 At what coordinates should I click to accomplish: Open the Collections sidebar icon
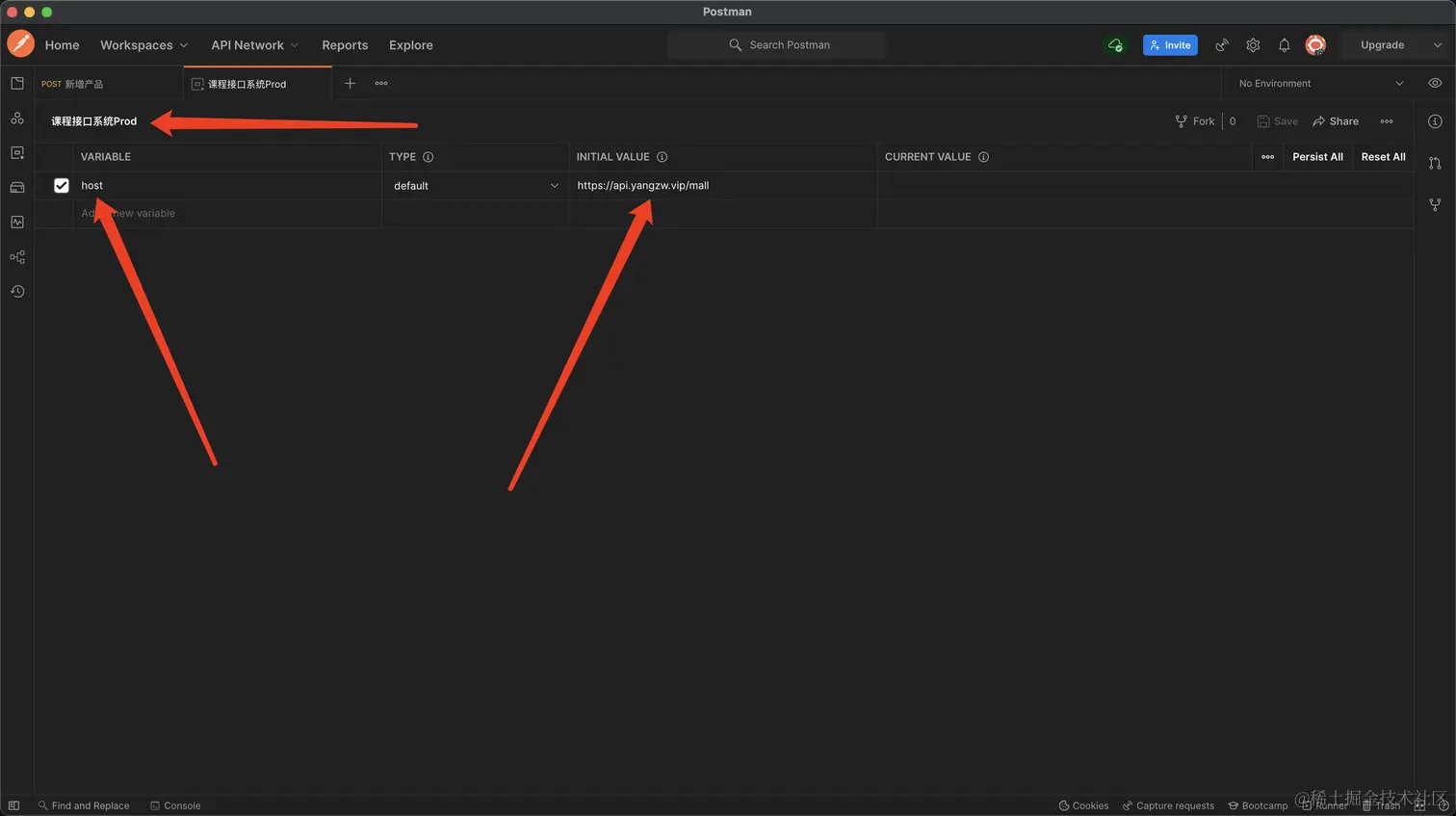[17, 84]
